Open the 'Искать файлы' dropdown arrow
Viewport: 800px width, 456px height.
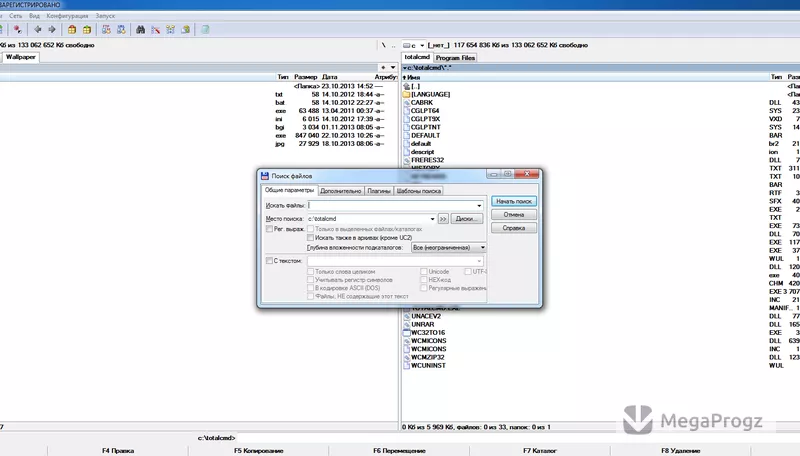(x=479, y=206)
